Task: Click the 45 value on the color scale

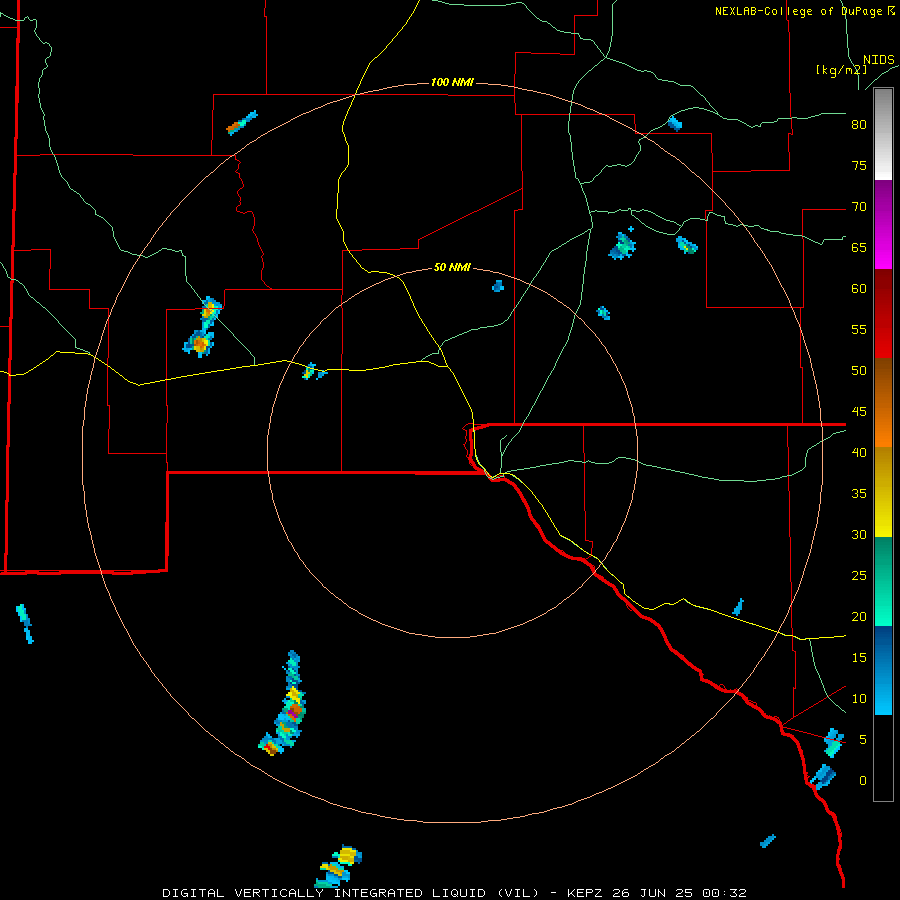Action: tap(859, 412)
